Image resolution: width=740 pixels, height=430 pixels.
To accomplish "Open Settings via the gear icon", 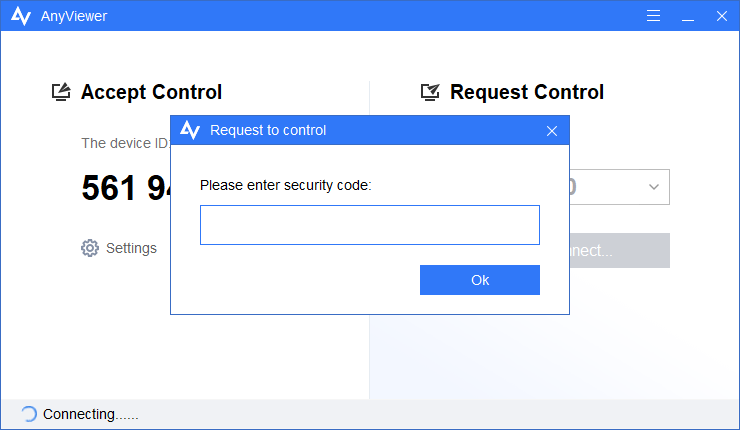I will pos(90,248).
